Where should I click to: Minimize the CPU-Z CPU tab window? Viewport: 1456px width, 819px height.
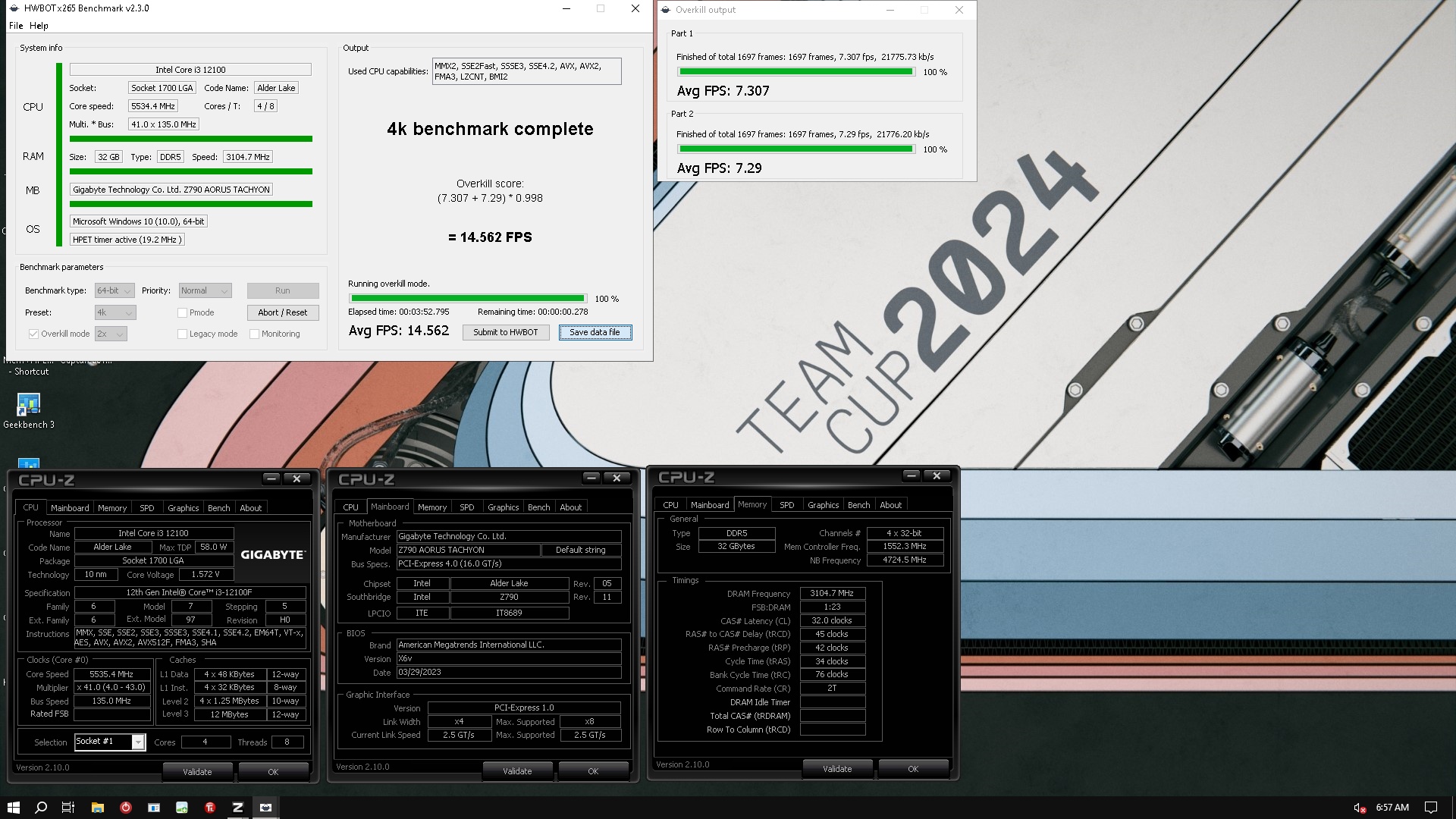[271, 479]
